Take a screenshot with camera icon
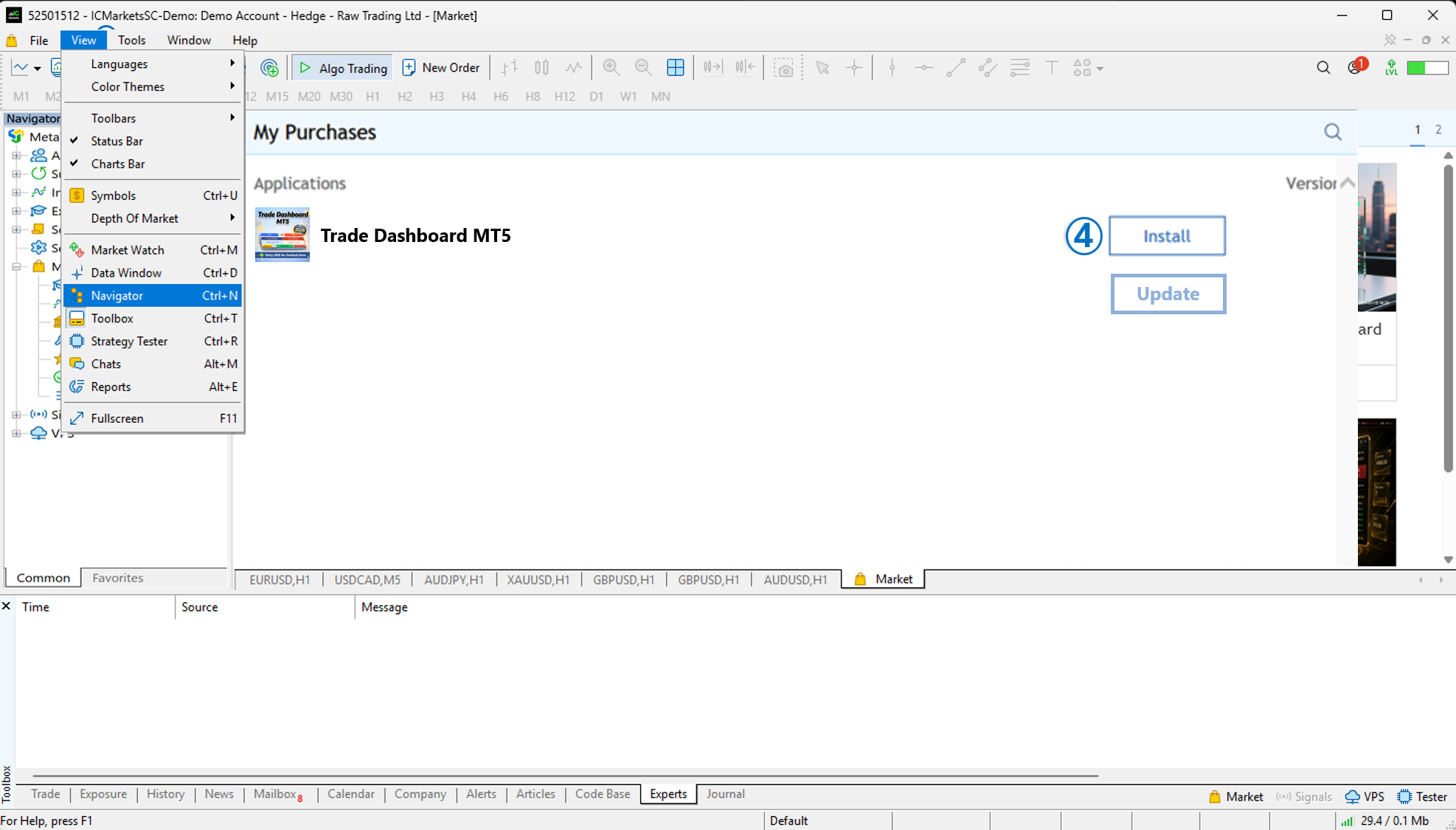The height and width of the screenshot is (830, 1456). pyautogui.click(x=784, y=69)
